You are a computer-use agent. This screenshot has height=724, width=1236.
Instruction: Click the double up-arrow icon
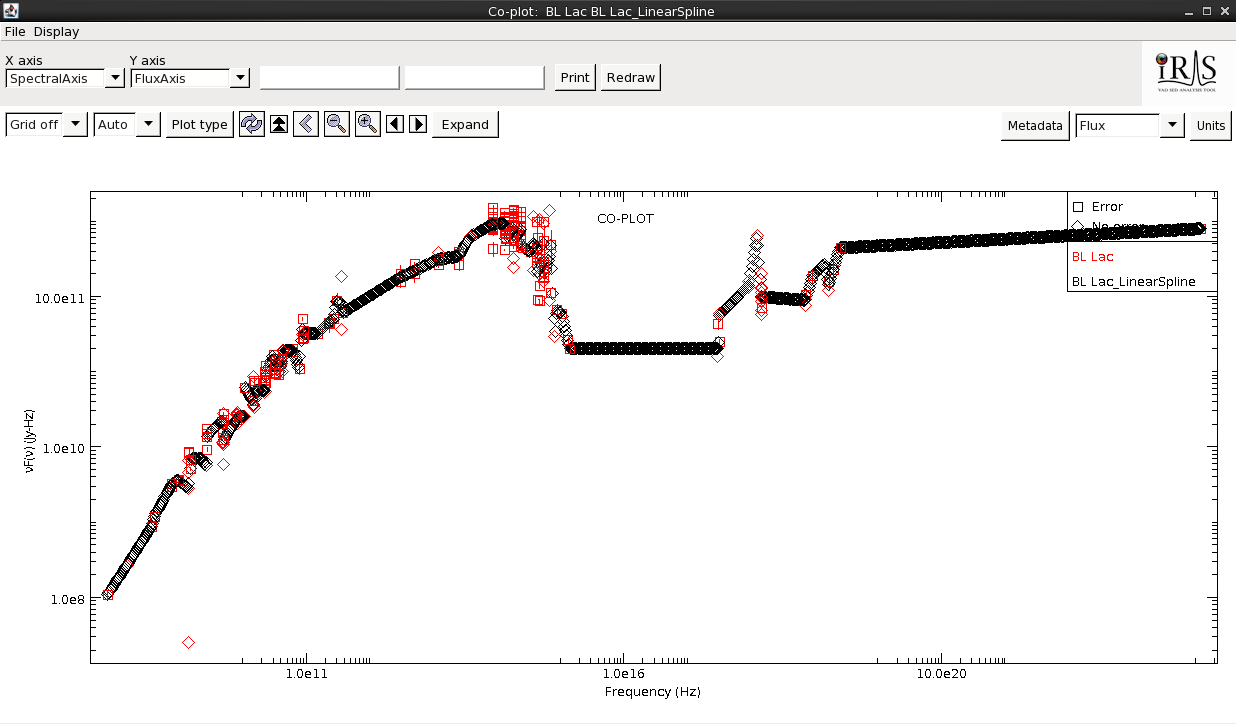[x=279, y=124]
